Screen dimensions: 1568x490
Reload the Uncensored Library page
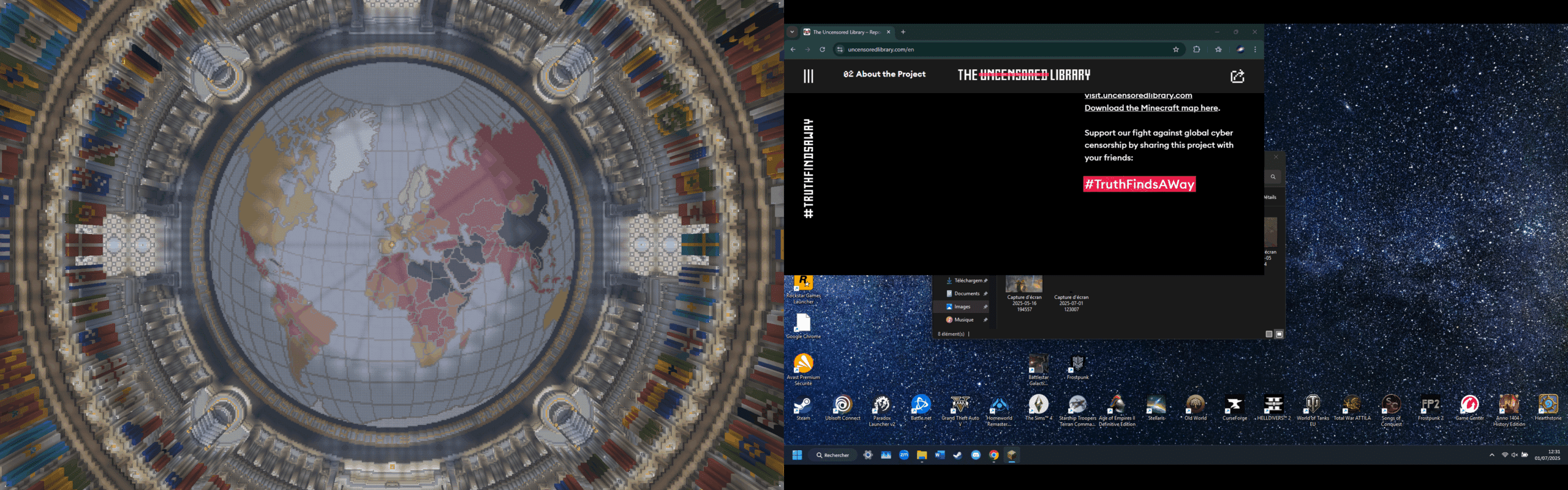(x=823, y=50)
